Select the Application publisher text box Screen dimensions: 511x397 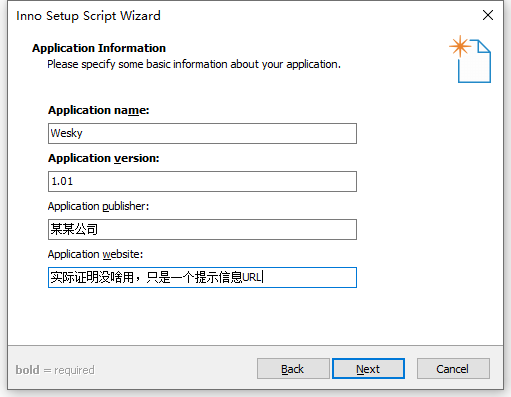pyautogui.click(x=202, y=229)
